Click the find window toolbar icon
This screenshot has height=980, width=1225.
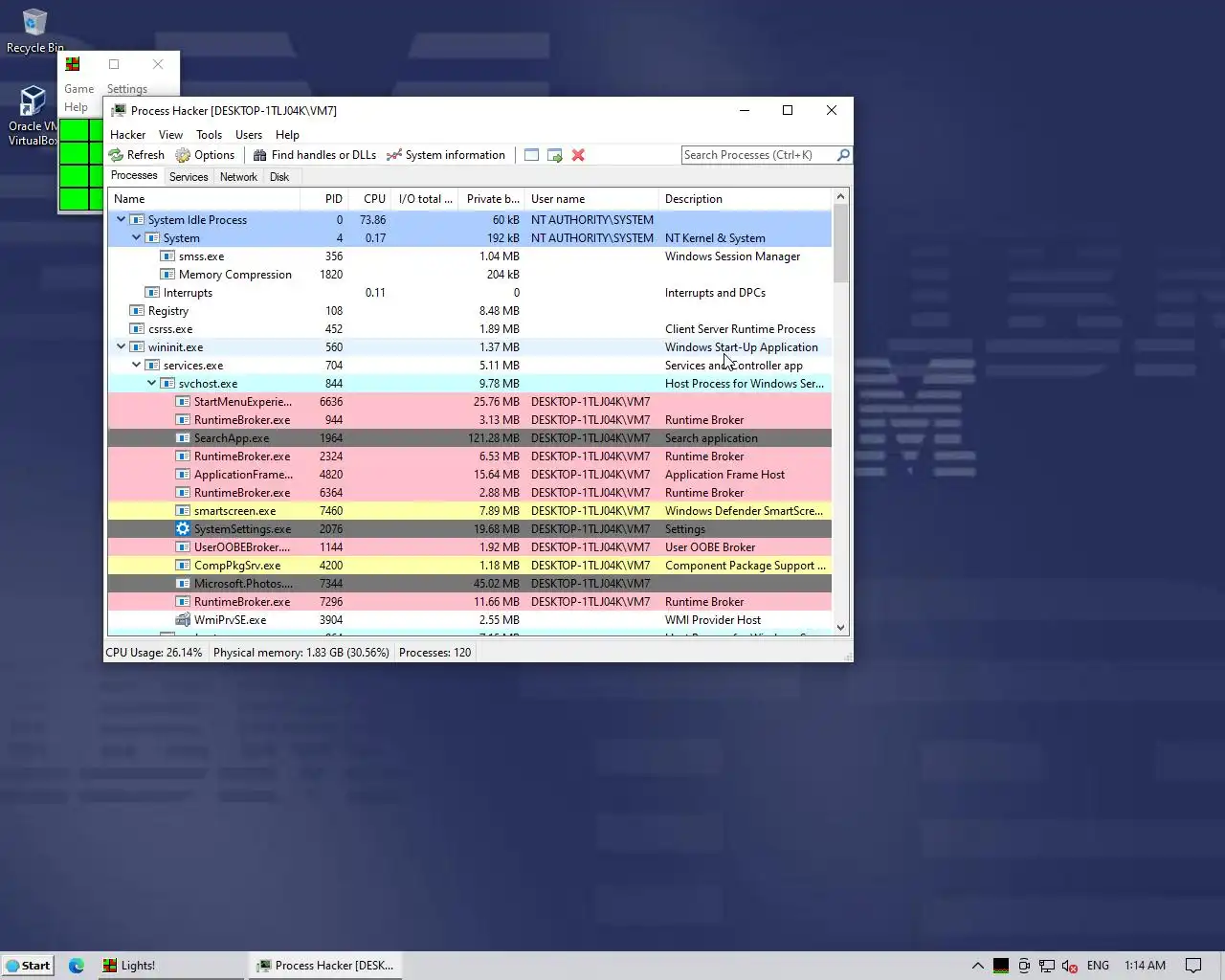tap(531, 155)
